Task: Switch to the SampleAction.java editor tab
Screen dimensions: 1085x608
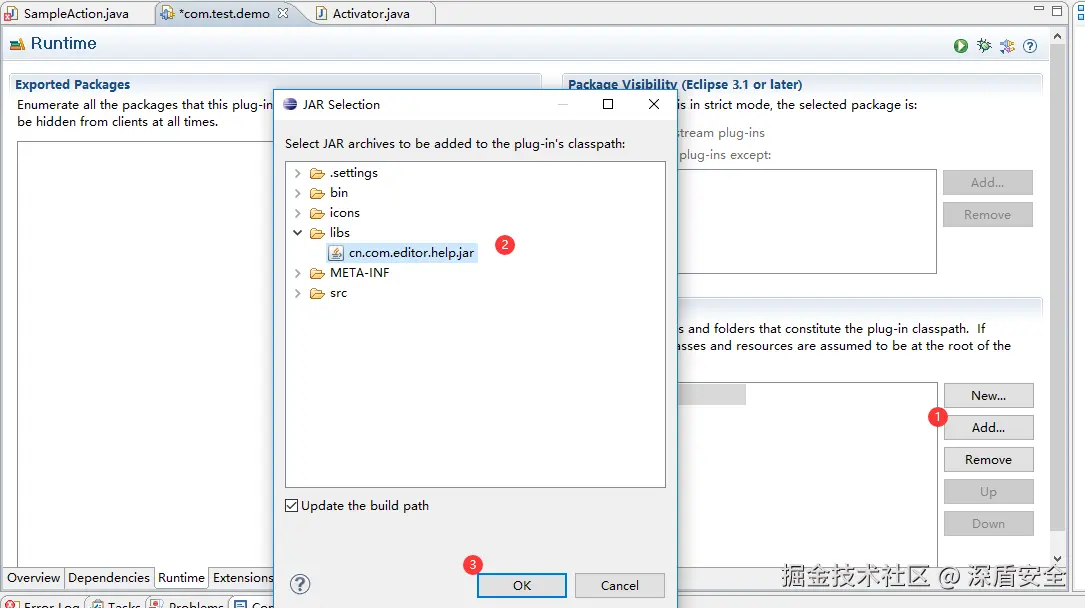Action: click(x=76, y=13)
